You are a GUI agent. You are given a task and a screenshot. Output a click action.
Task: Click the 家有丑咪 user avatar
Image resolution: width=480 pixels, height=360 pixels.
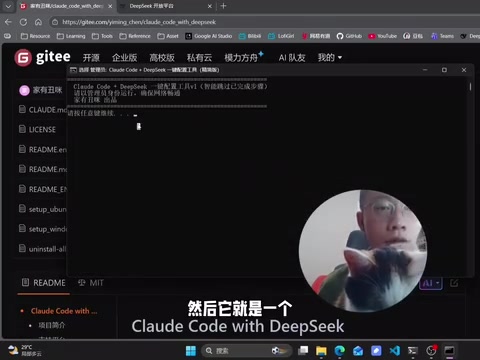tap(24, 90)
